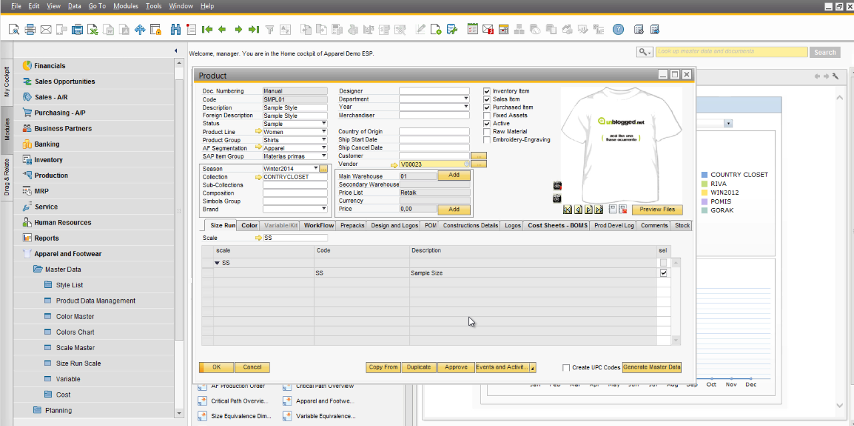Click the Size Equivalence Dim shortcut icon

point(202,416)
